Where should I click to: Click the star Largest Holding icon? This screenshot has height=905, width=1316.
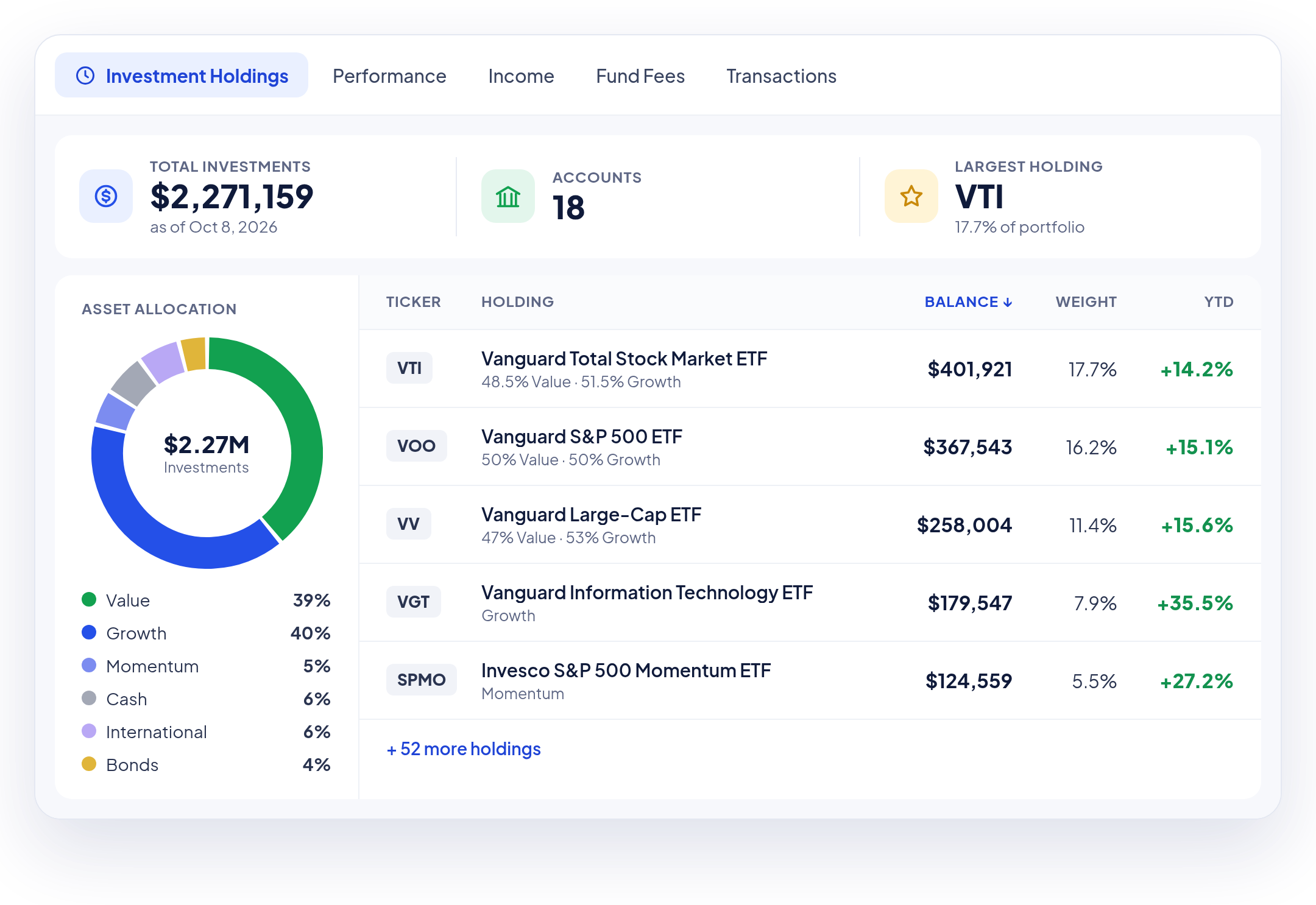[x=911, y=196]
